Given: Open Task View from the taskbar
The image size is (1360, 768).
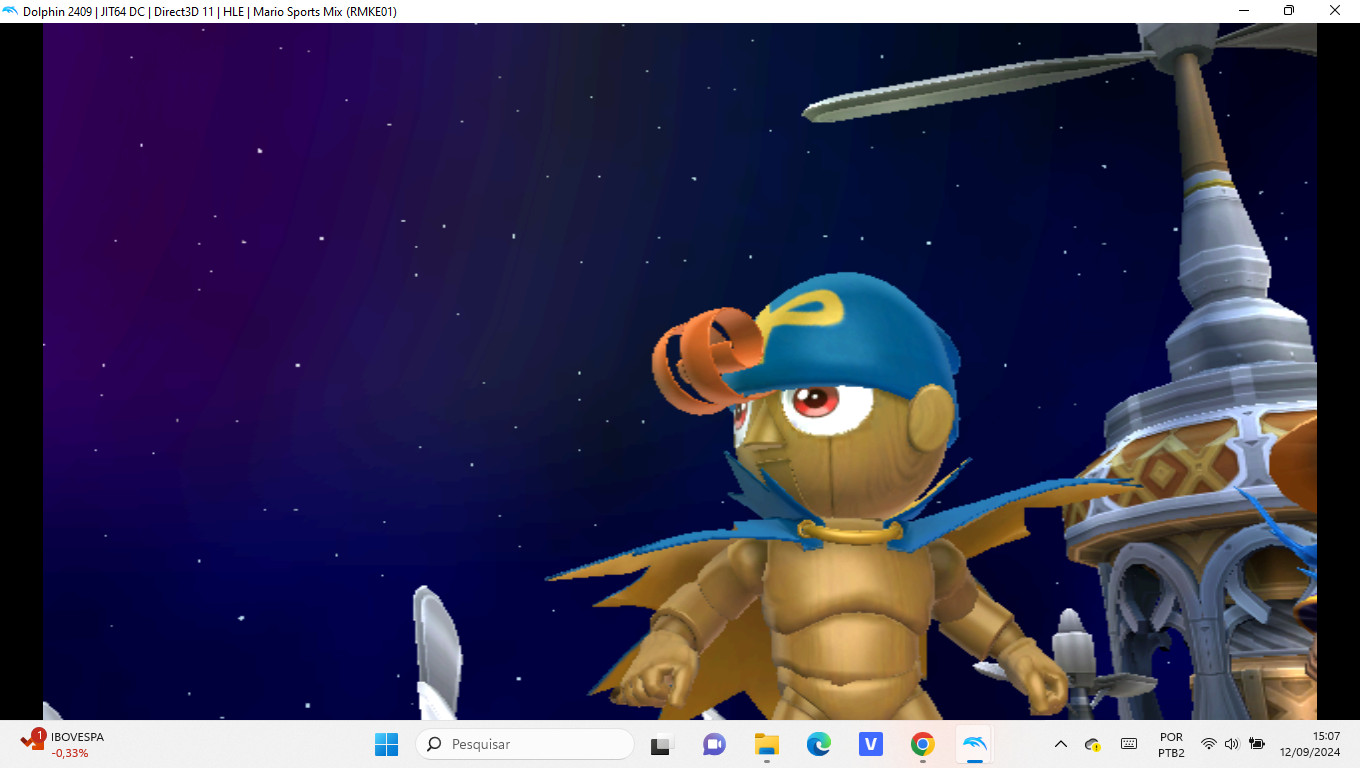Looking at the screenshot, I should coord(661,743).
